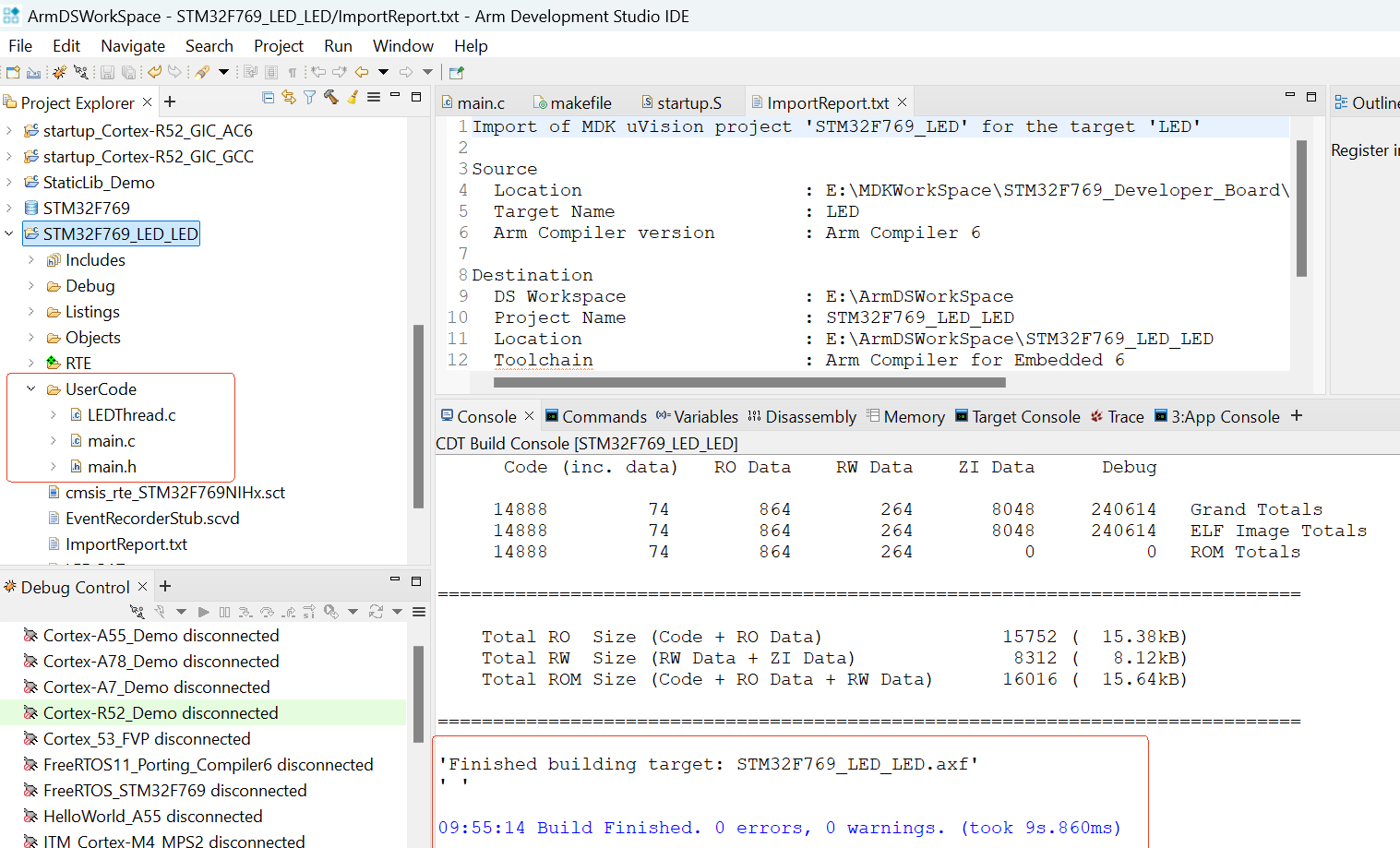Expand the startup_Cortex-R52_GIC_AC6 project
The height and width of the screenshot is (848, 1400).
[9, 131]
